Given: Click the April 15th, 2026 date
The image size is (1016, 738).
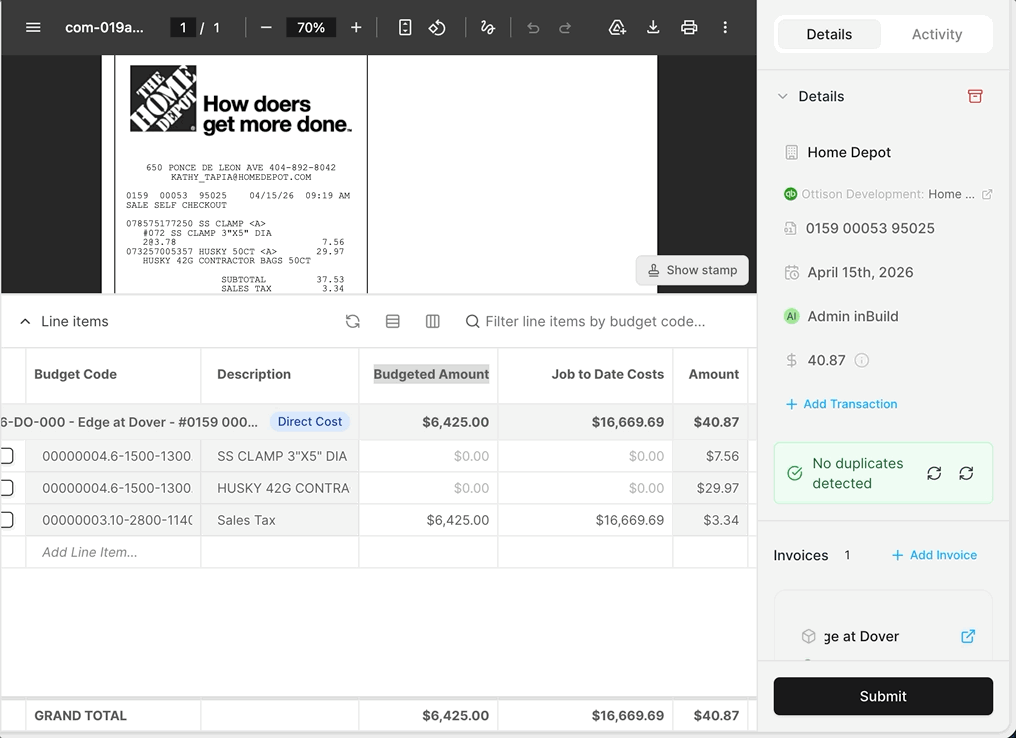Looking at the screenshot, I should click(x=860, y=272).
